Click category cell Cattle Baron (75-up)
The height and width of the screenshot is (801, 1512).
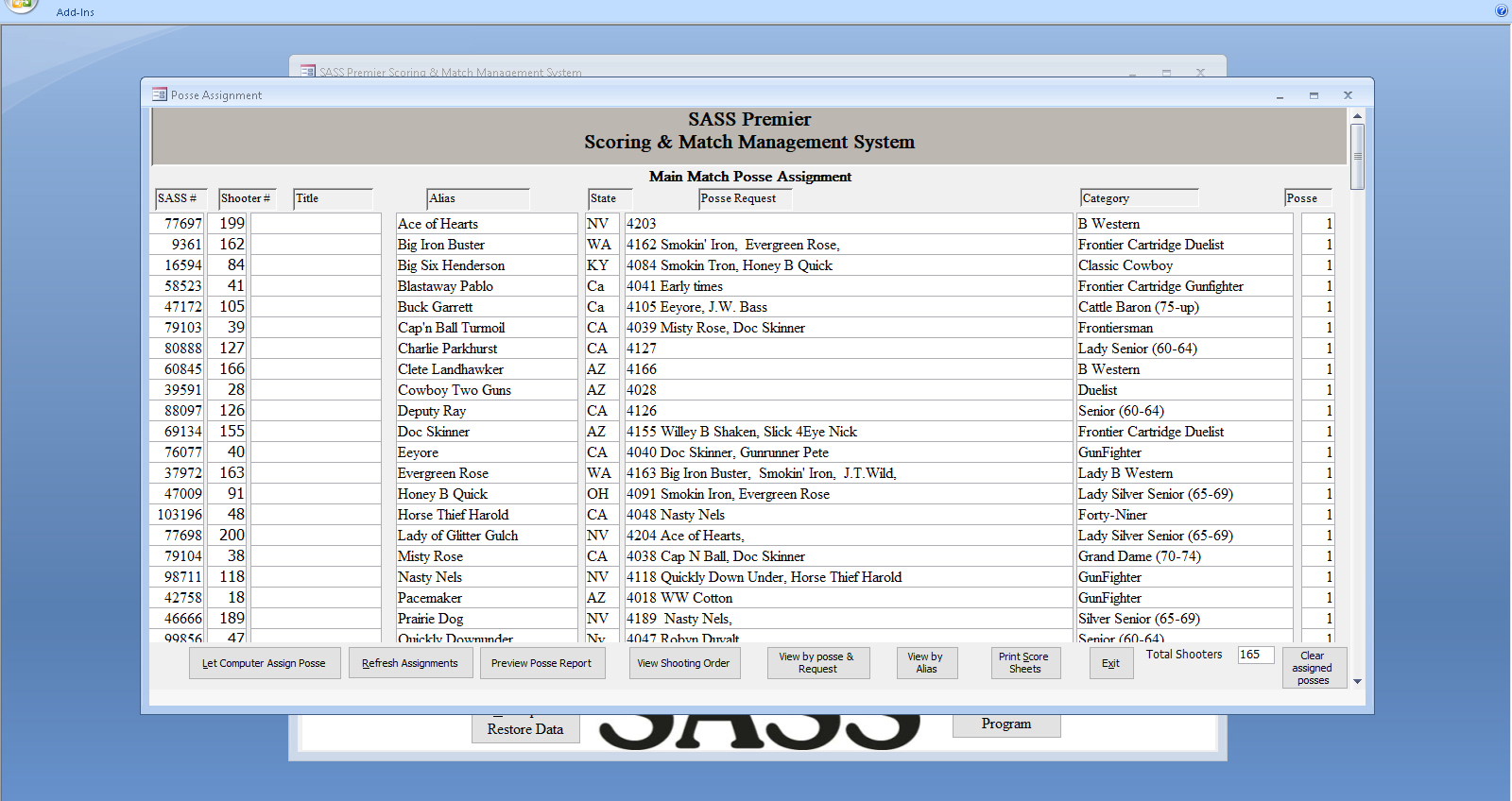tap(1184, 307)
